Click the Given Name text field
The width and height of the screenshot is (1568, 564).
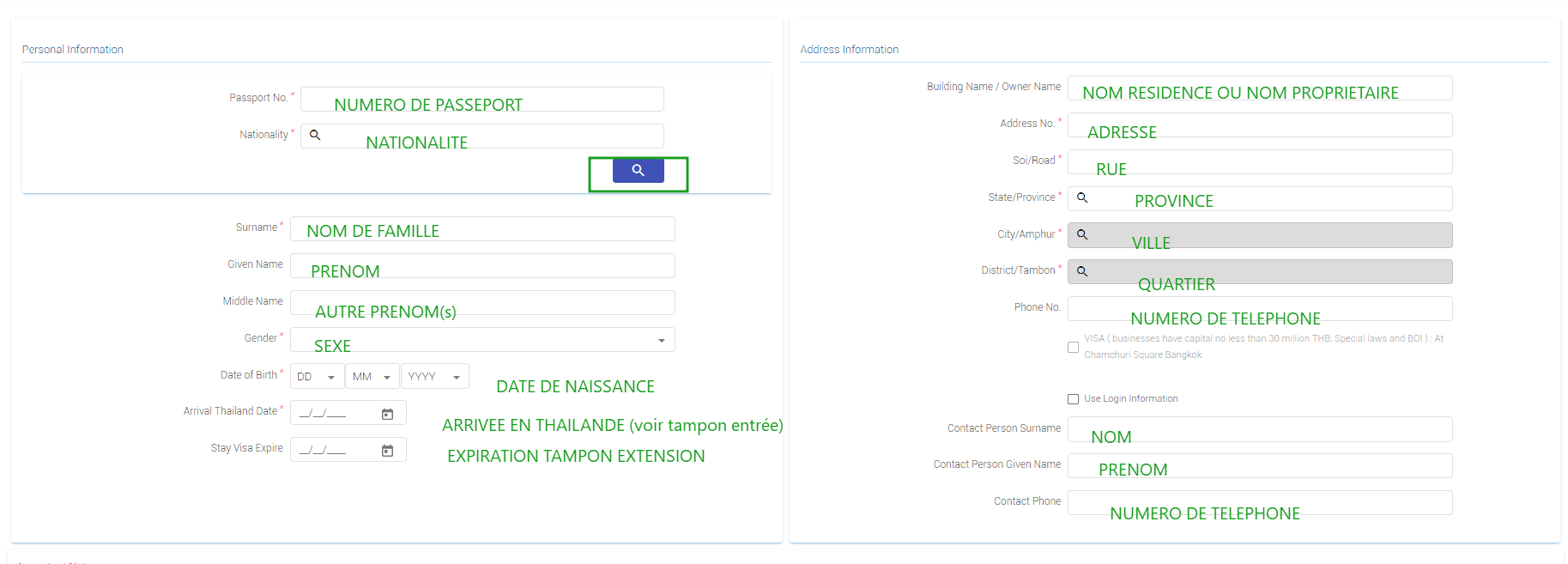[481, 265]
